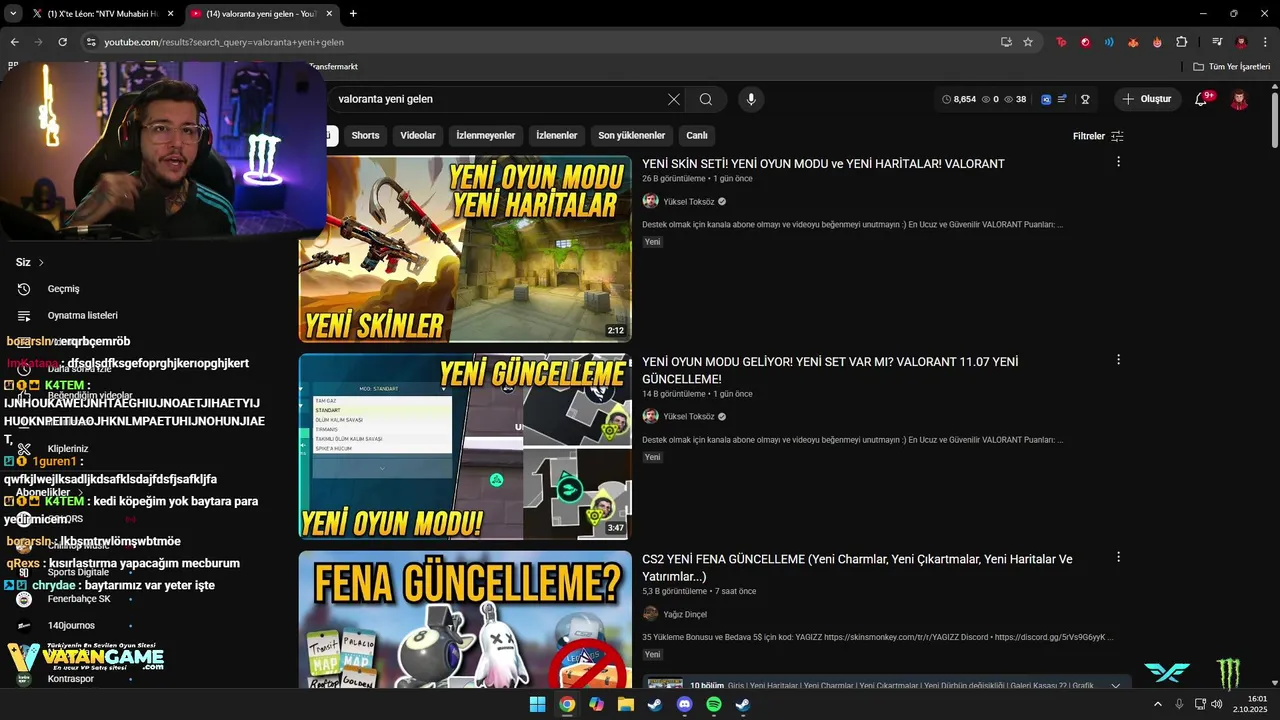
Task: Click the install app icon in the address bar
Action: (1006, 42)
